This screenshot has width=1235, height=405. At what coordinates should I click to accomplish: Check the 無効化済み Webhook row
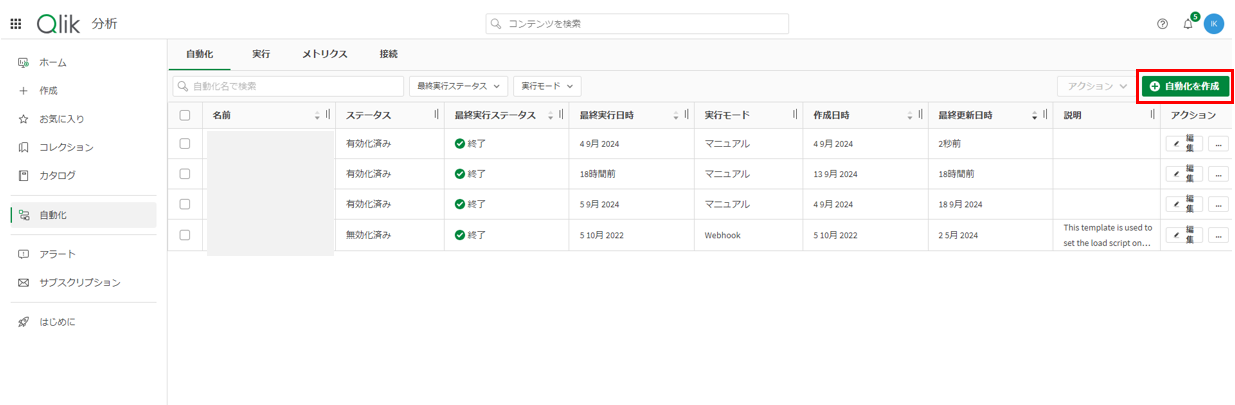[x=185, y=235]
